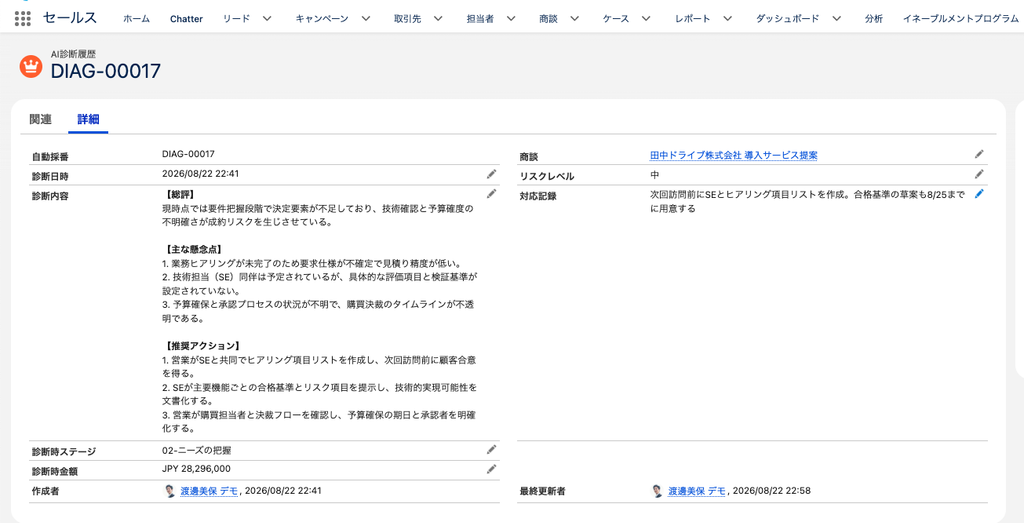Viewport: 1024px width, 523px height.
Task: Open the Chatter nav tab
Action: [186, 19]
